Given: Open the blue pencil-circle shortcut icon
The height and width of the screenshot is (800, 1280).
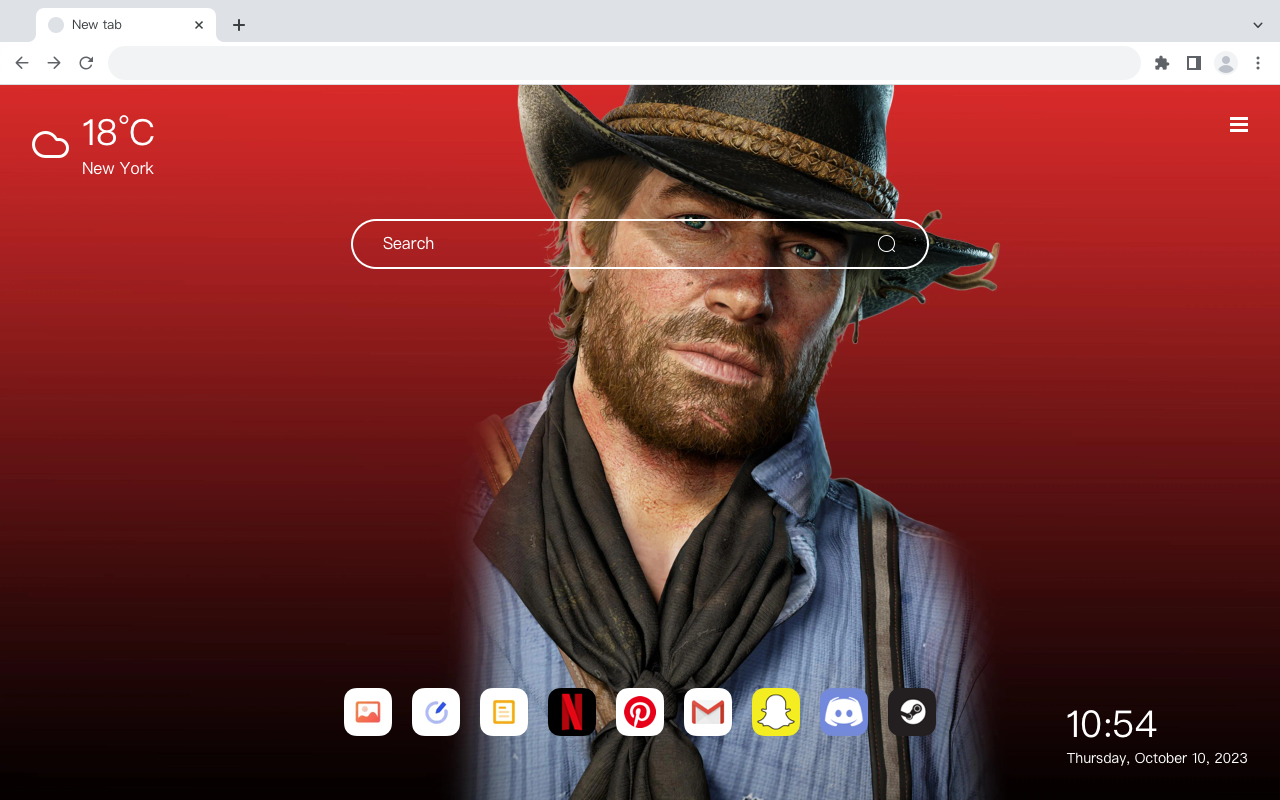Looking at the screenshot, I should click(436, 712).
